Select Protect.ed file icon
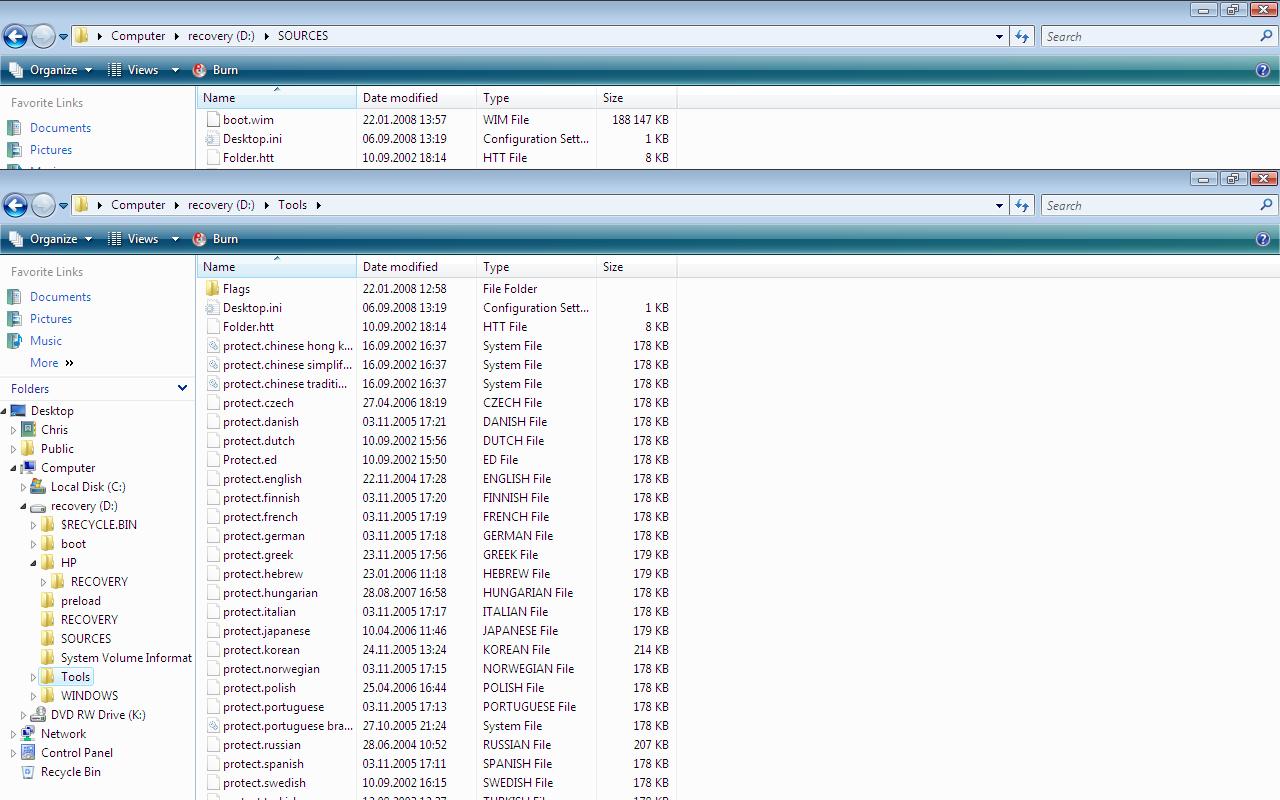 coord(212,460)
